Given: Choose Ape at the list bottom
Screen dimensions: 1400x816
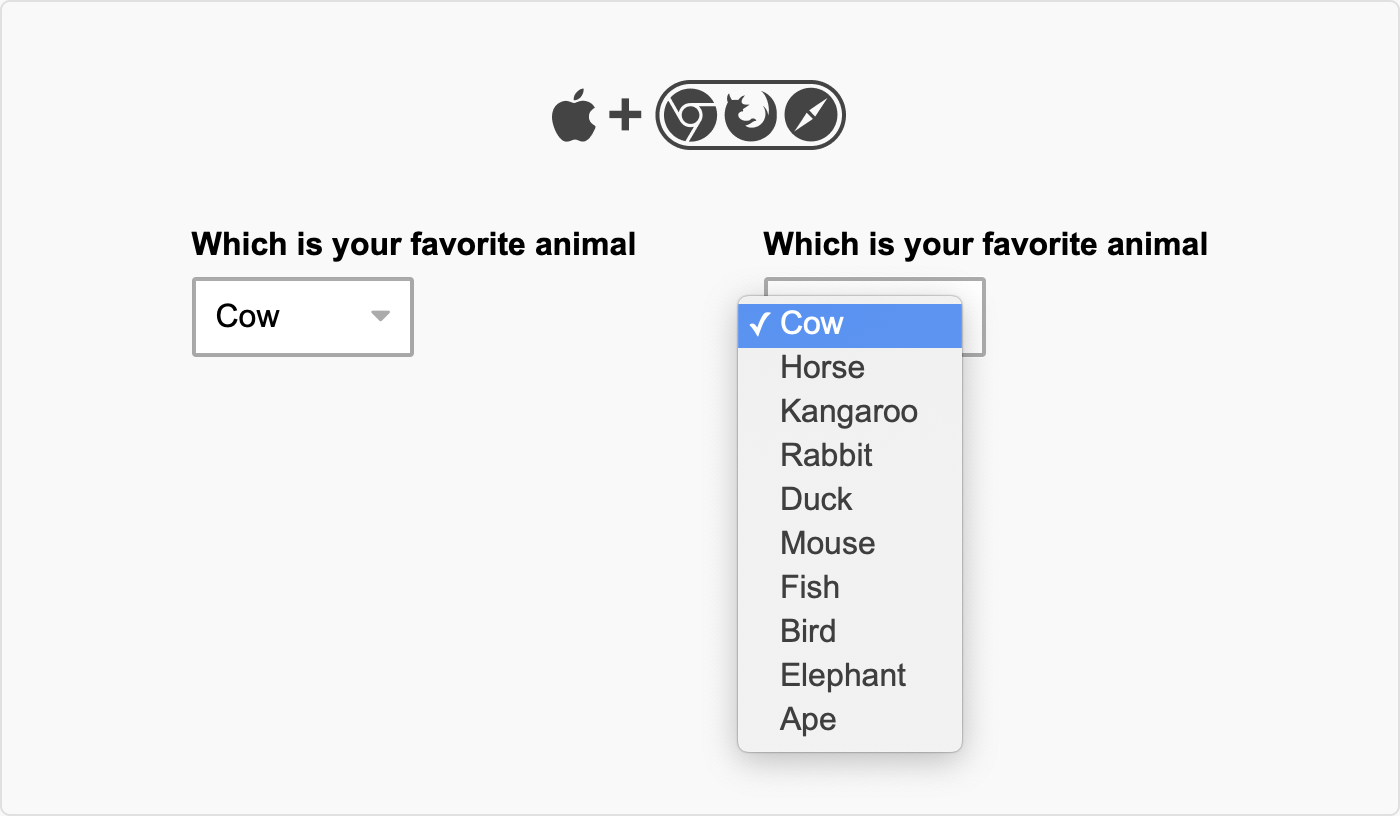Looking at the screenshot, I should (x=850, y=719).
